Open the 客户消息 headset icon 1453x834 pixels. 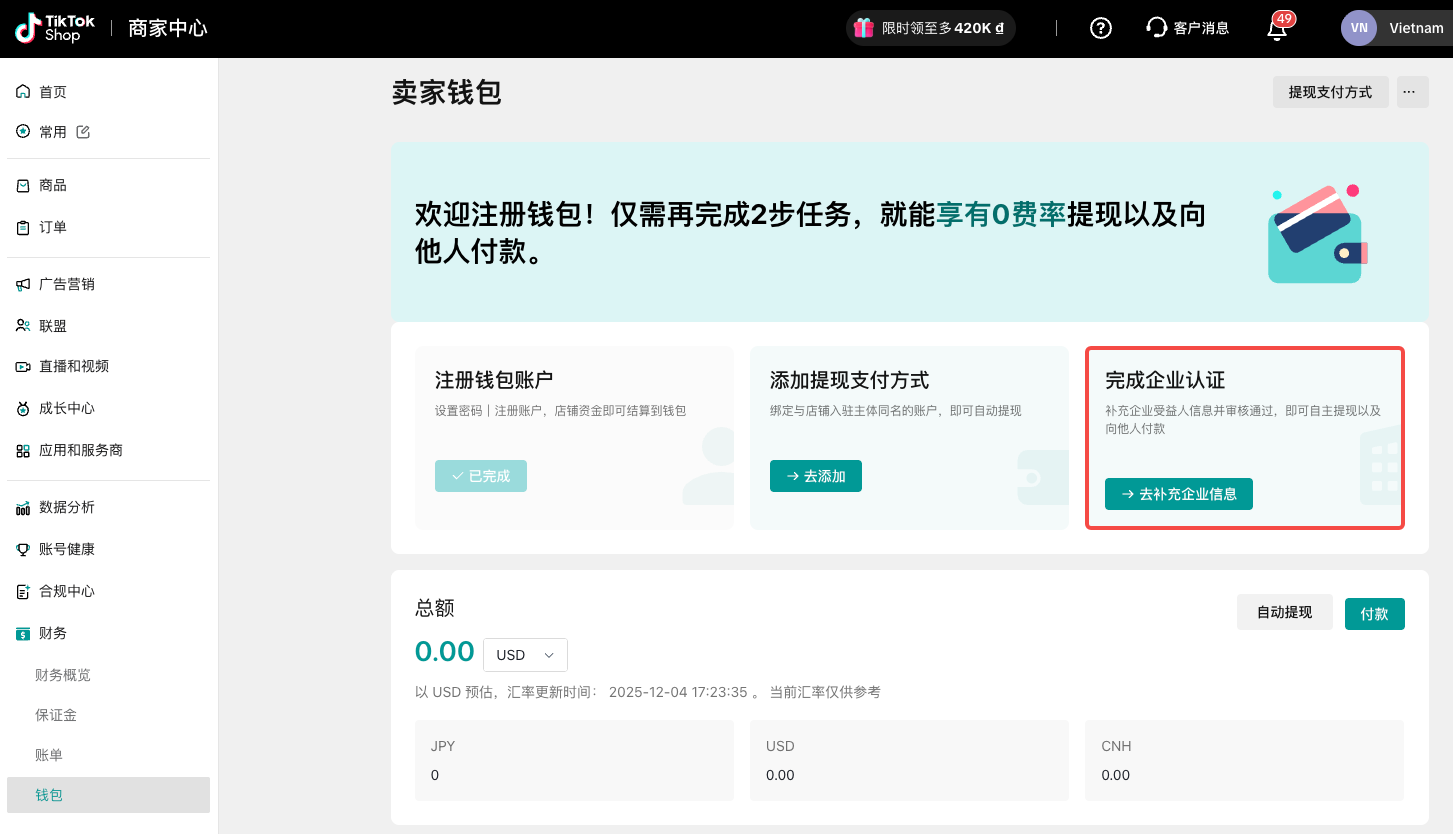1157,28
